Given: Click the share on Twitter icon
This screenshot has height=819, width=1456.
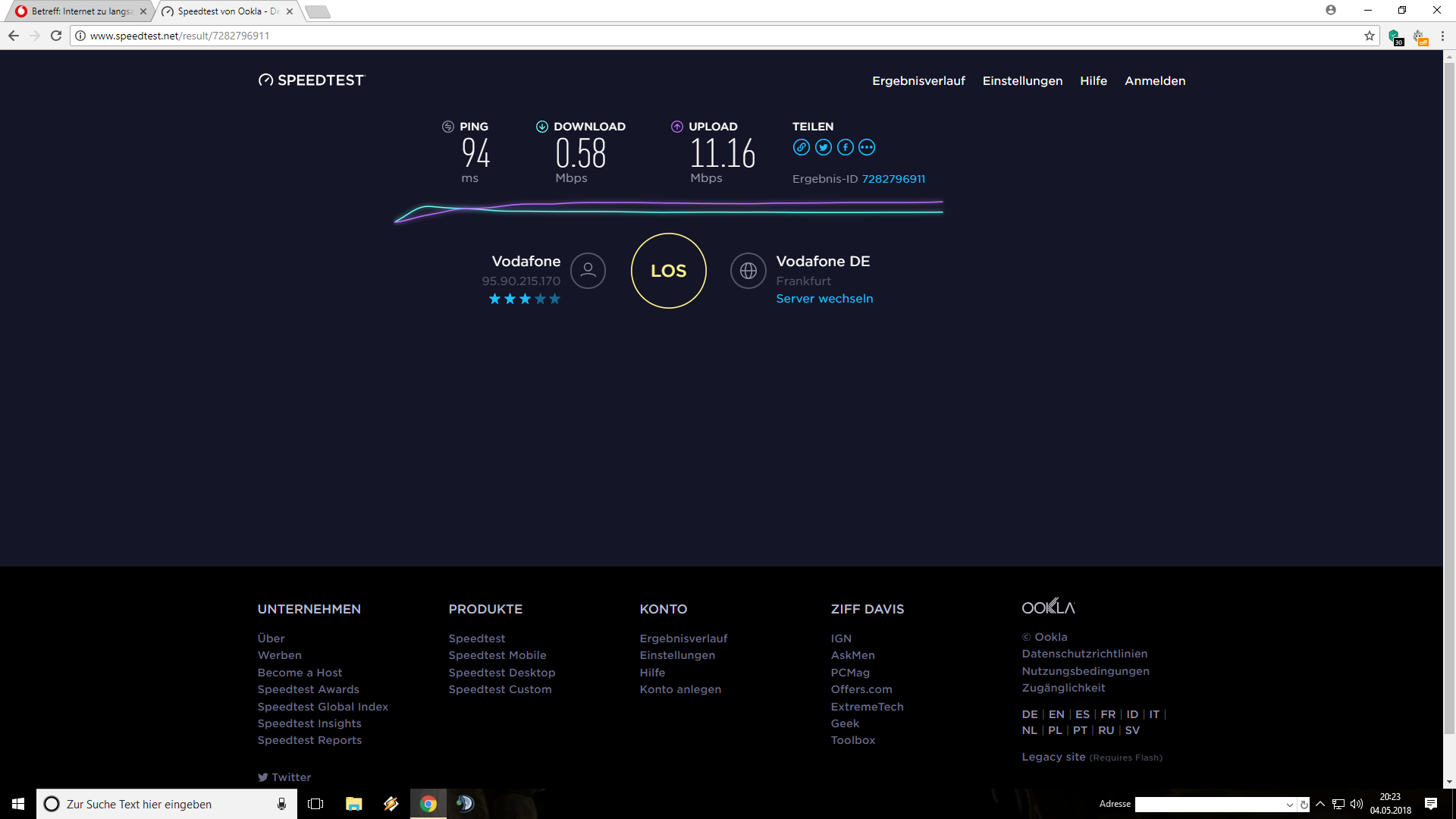Looking at the screenshot, I should (x=823, y=147).
